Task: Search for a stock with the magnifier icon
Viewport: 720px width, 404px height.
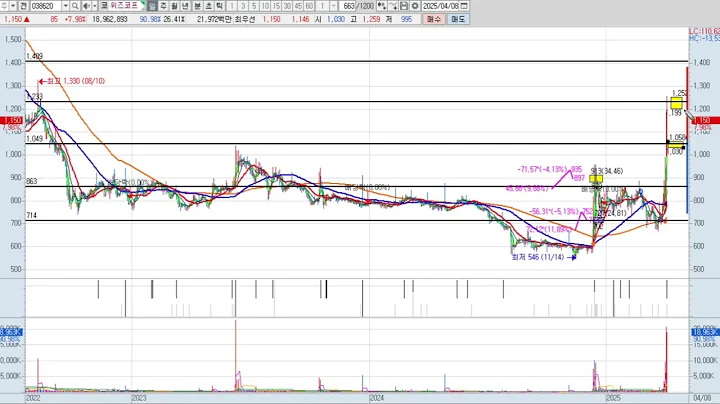Action: (75, 6)
